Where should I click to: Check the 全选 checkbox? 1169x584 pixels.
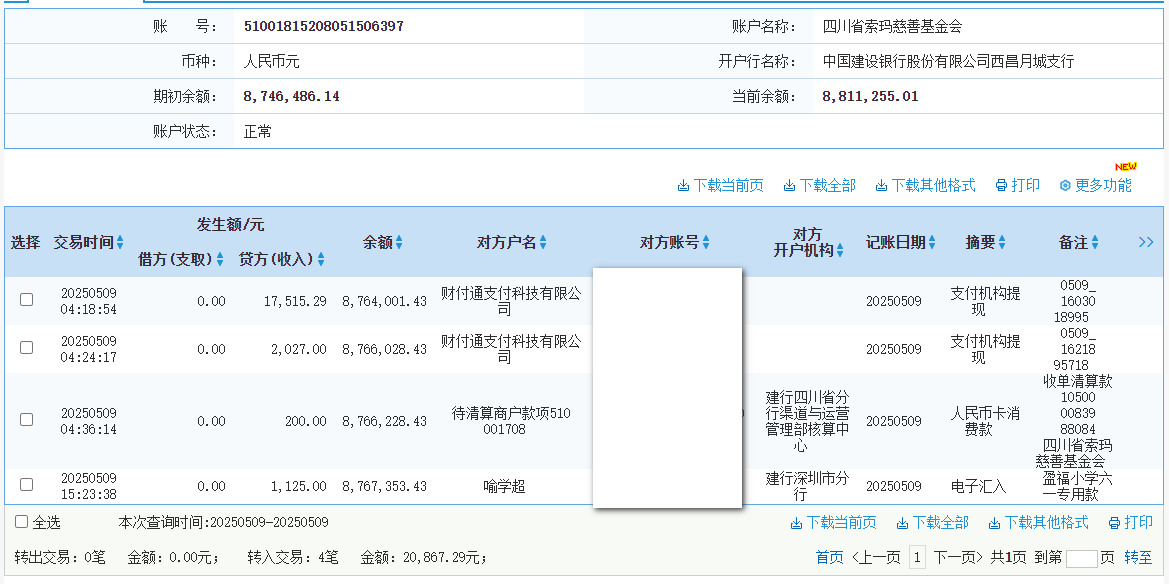pos(22,521)
